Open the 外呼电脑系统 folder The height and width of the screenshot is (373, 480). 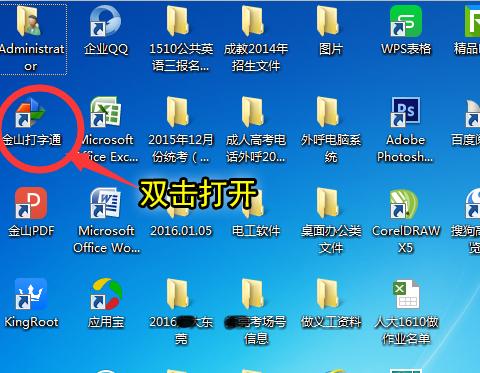[328, 113]
